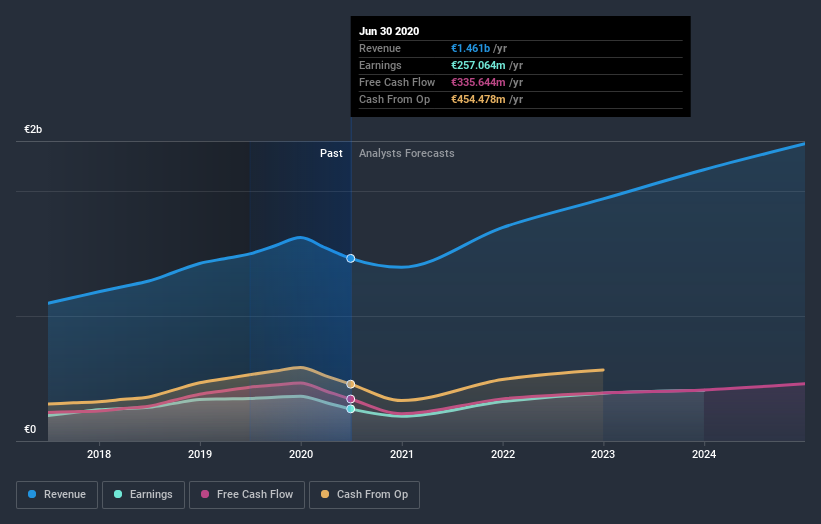Click the 2020 x-axis label
The image size is (821, 524).
pos(301,454)
